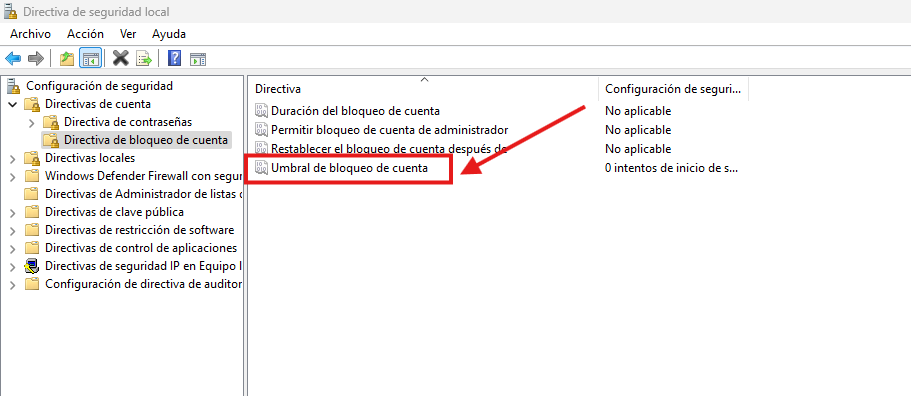Click the Directiva de seguridad local title icon
Screen dimensions: 911x396
coord(10,12)
